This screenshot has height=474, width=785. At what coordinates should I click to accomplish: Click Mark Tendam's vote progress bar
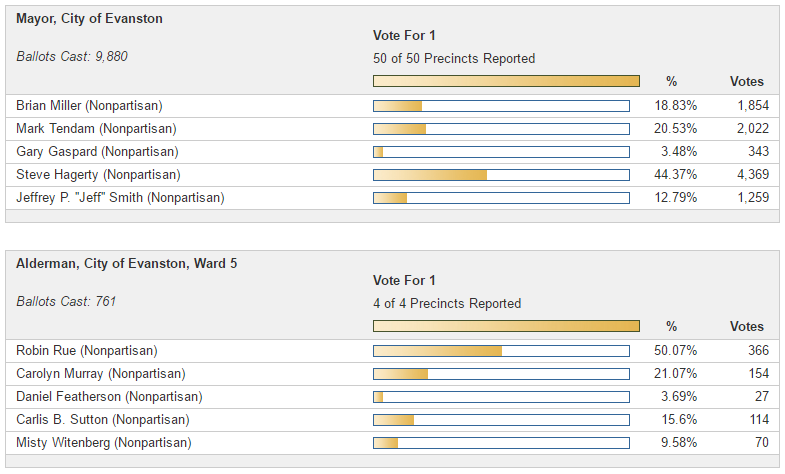(x=501, y=129)
